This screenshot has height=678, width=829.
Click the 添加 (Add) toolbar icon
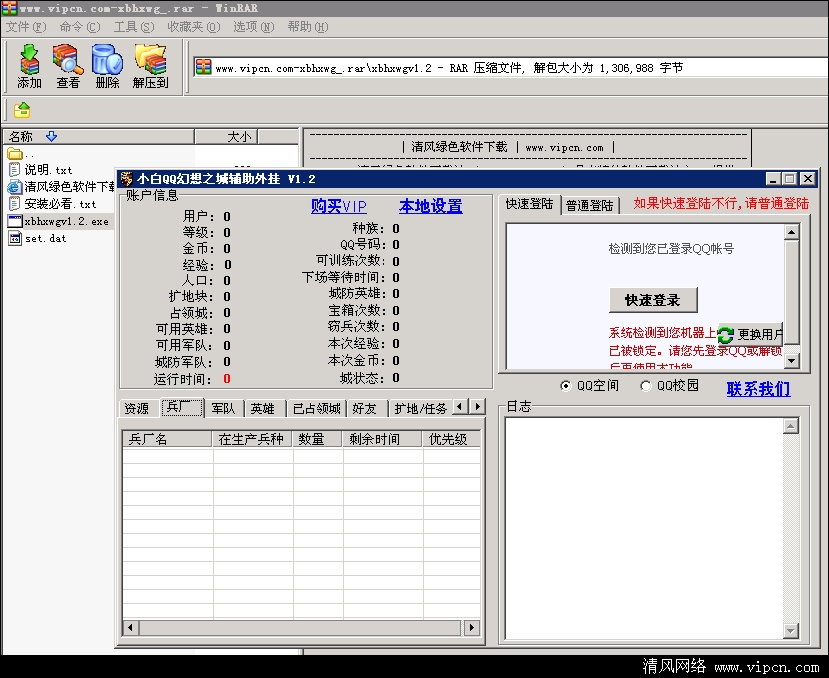click(x=29, y=66)
